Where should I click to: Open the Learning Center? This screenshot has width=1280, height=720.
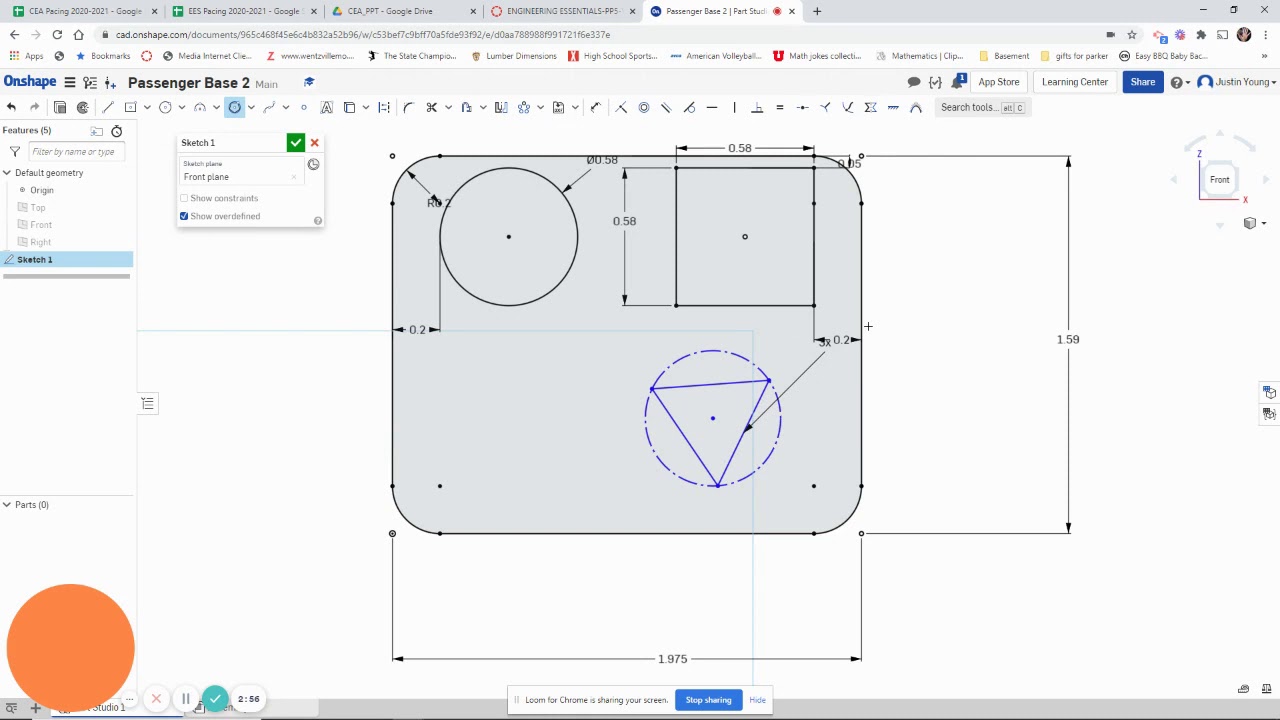1075,82
